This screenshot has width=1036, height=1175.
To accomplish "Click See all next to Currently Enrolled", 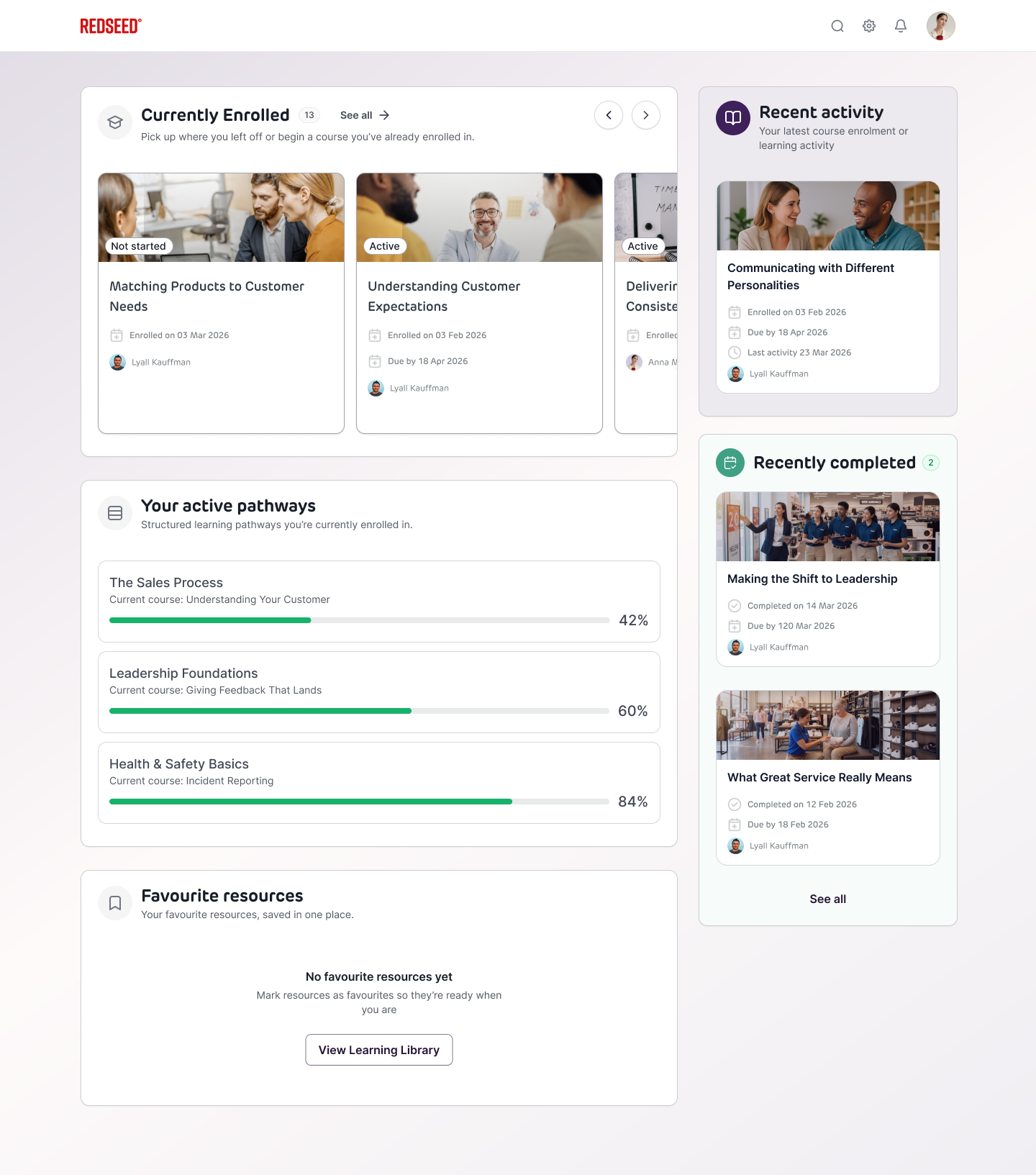I will click(365, 115).
